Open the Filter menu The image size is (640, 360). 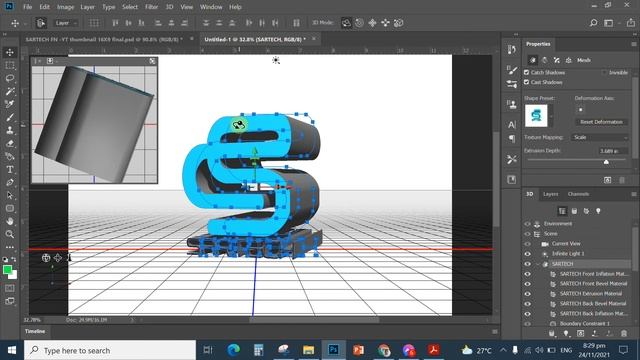pyautogui.click(x=151, y=7)
